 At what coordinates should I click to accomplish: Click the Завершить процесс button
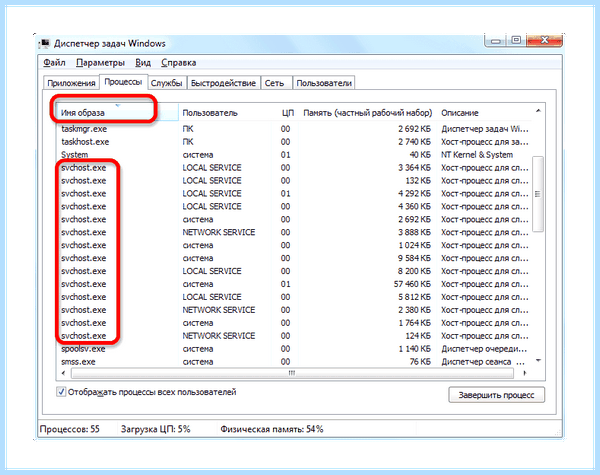click(x=496, y=395)
